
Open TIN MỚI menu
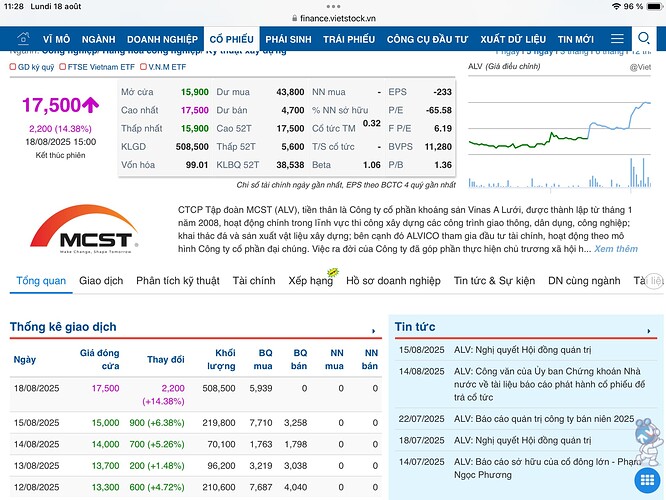point(576,40)
